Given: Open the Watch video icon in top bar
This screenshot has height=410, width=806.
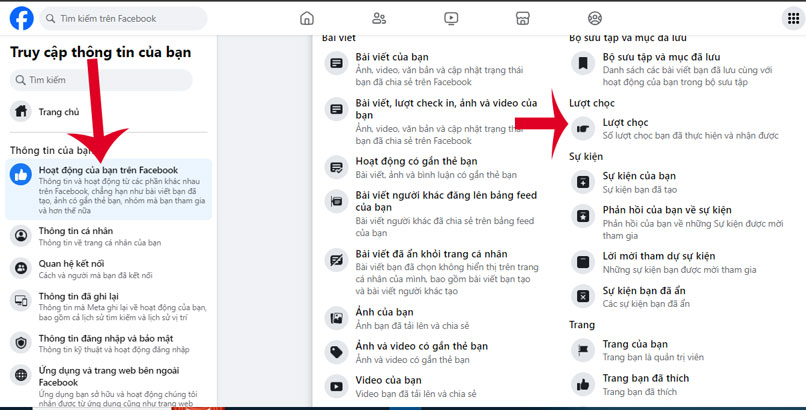Looking at the screenshot, I should 451,18.
